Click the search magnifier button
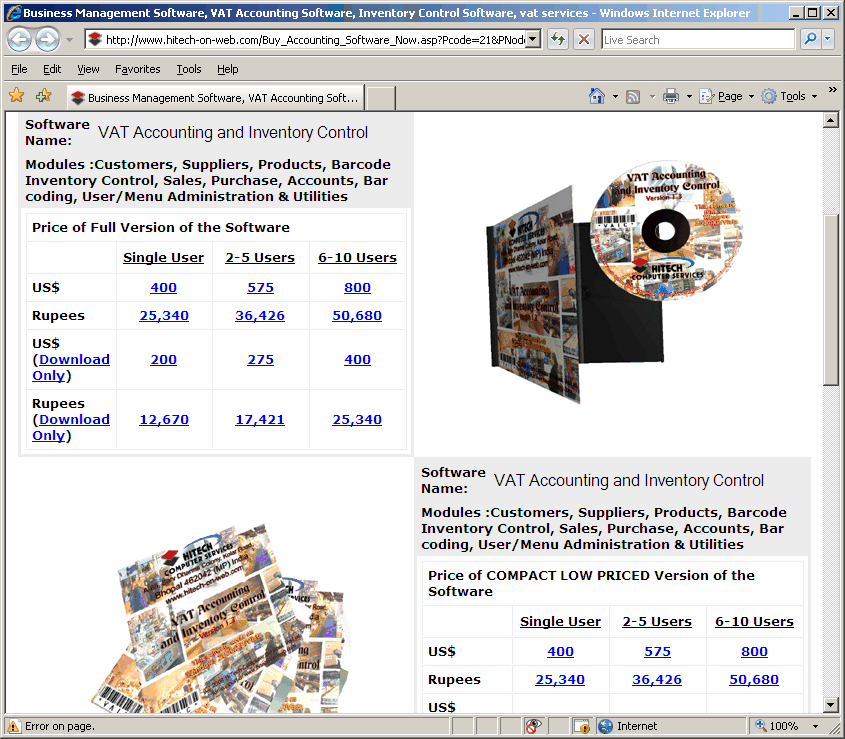The height and width of the screenshot is (739, 845). click(x=810, y=39)
